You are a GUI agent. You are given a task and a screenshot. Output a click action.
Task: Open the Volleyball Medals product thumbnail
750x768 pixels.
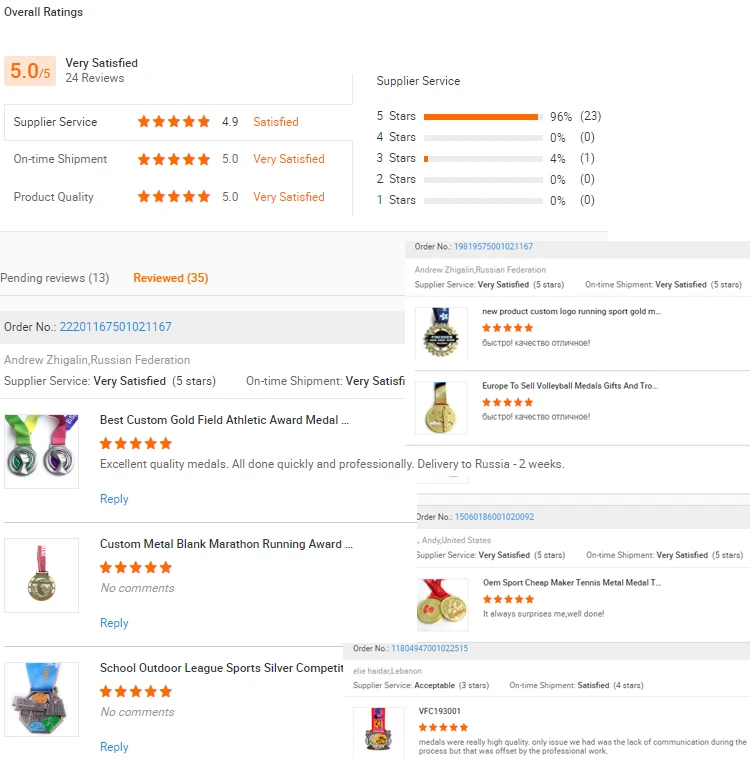[x=441, y=408]
